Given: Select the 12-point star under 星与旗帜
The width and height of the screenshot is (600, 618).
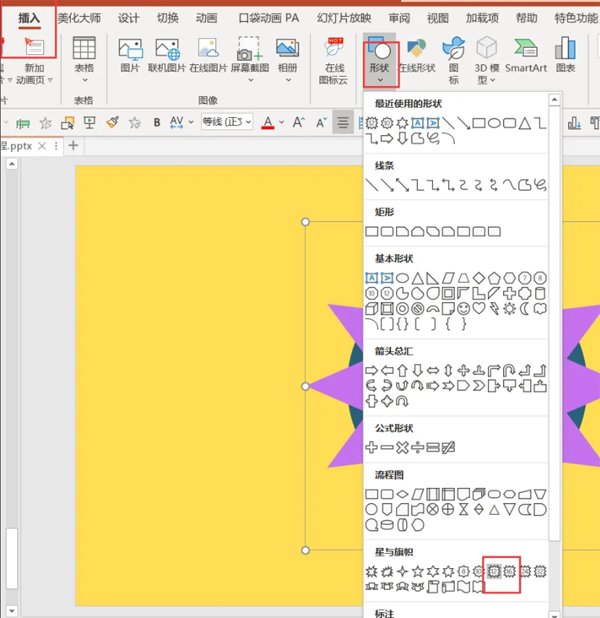Looking at the screenshot, I should (494, 571).
